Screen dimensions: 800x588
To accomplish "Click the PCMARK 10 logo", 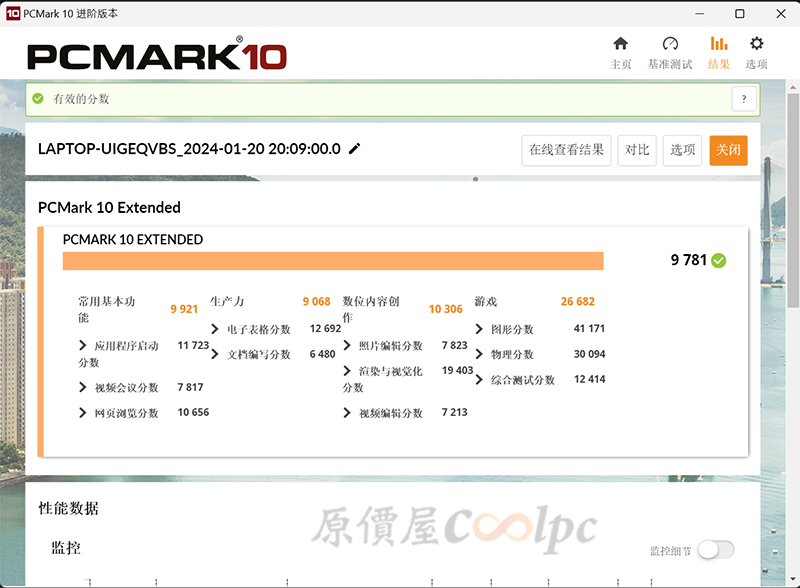I will click(x=157, y=53).
